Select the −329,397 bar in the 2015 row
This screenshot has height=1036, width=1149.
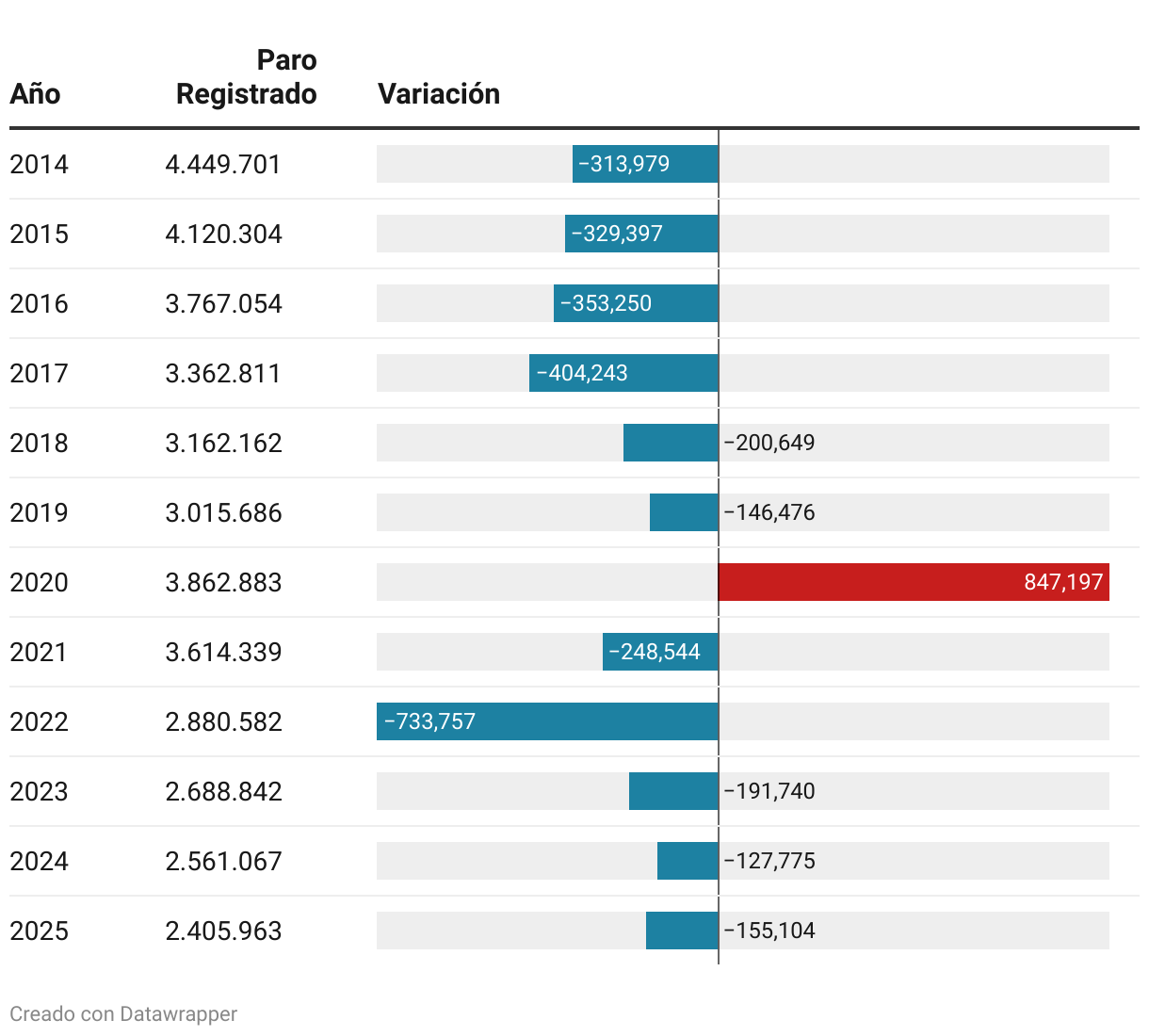pyautogui.click(x=641, y=234)
